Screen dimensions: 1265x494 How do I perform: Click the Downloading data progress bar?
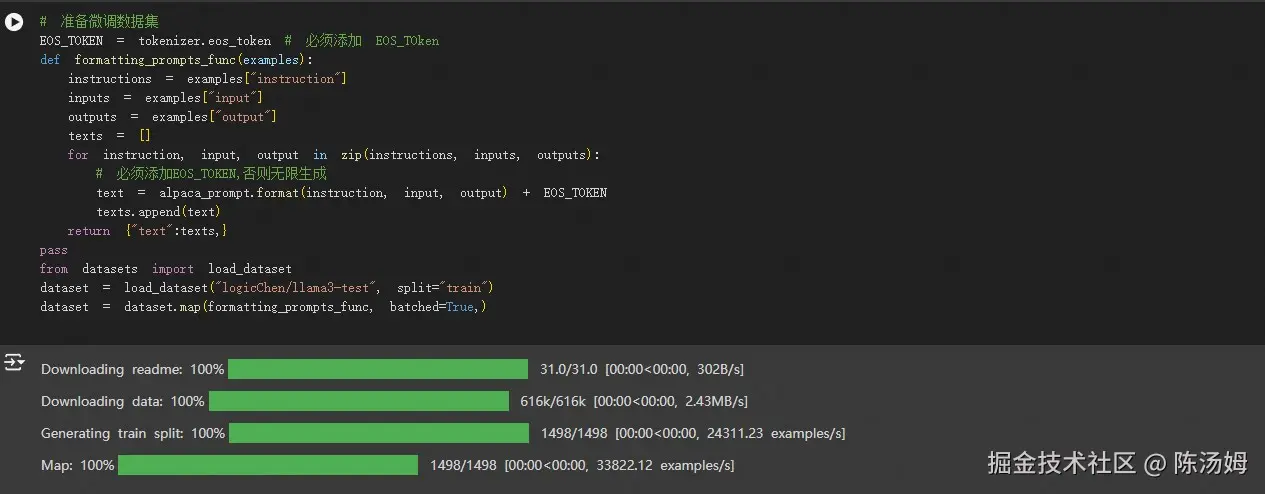click(358, 401)
